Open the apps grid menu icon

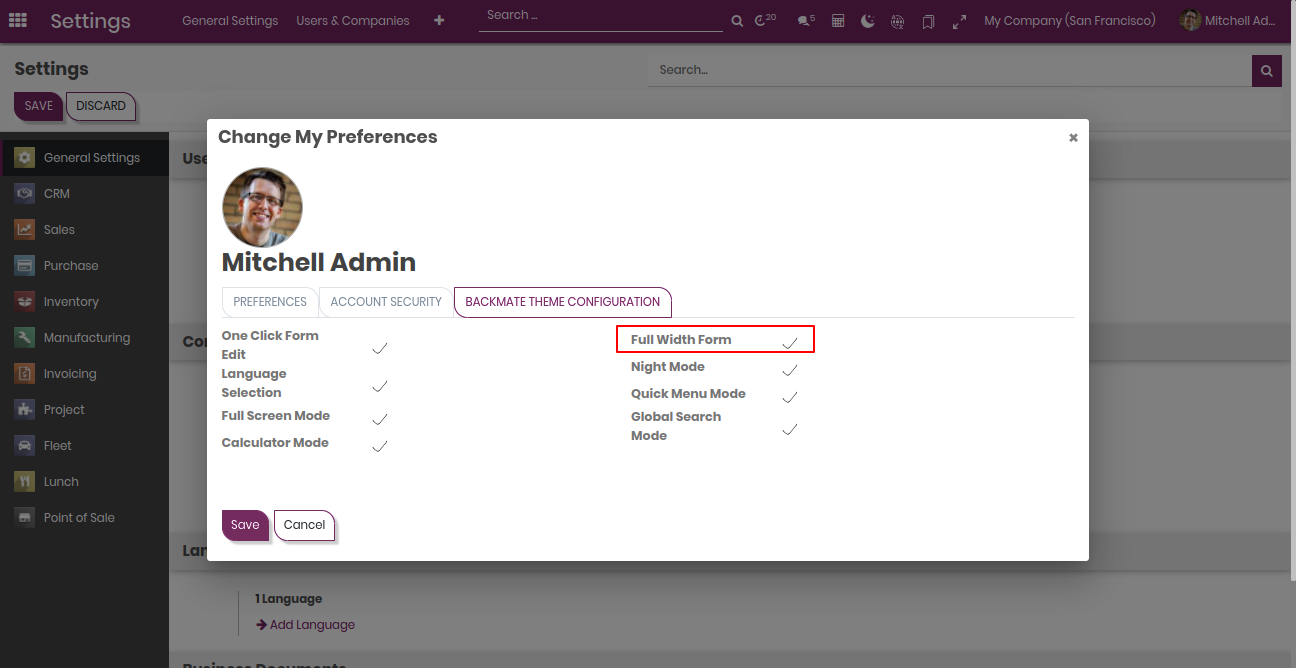tap(18, 20)
